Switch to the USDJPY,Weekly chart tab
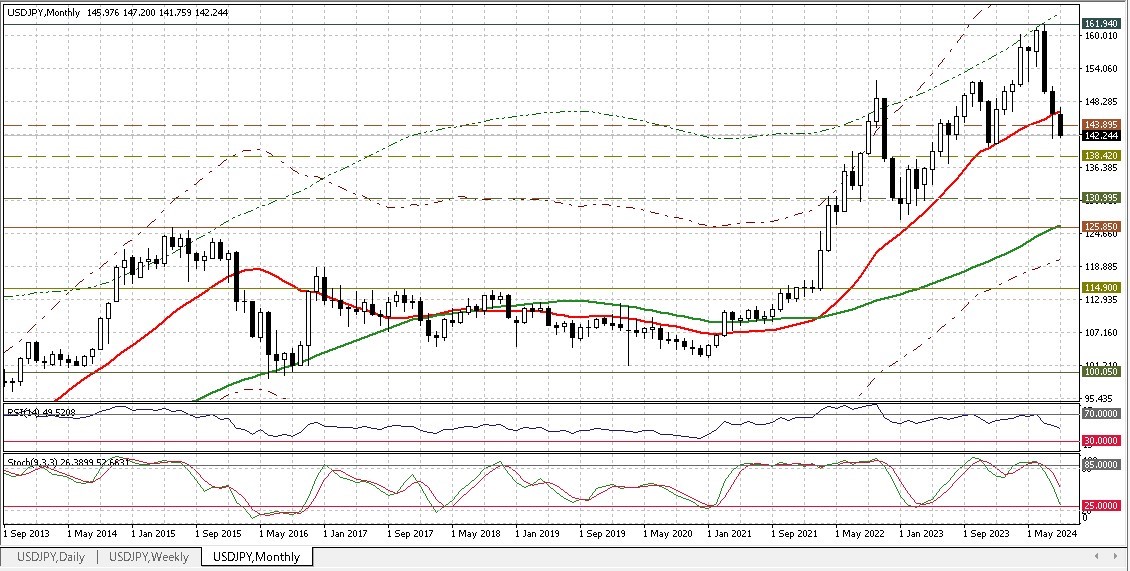1130x571 pixels. pyautogui.click(x=148, y=557)
